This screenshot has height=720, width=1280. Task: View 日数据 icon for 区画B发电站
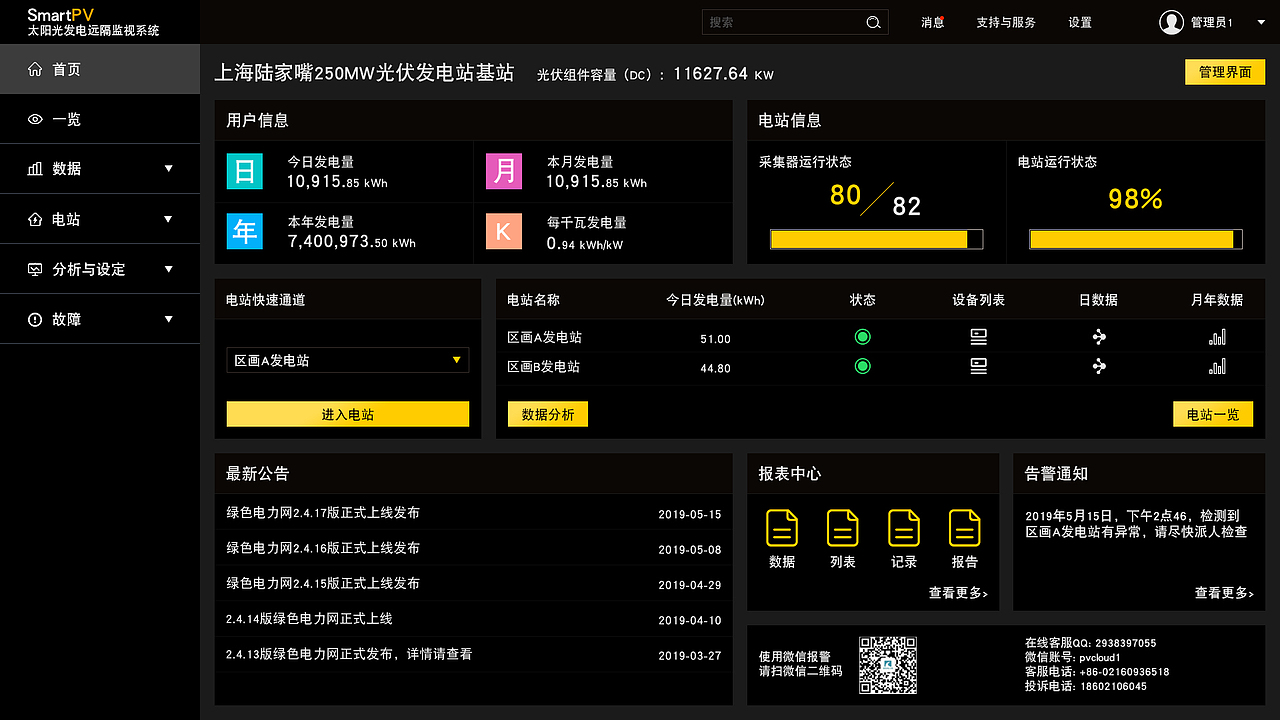[1099, 366]
